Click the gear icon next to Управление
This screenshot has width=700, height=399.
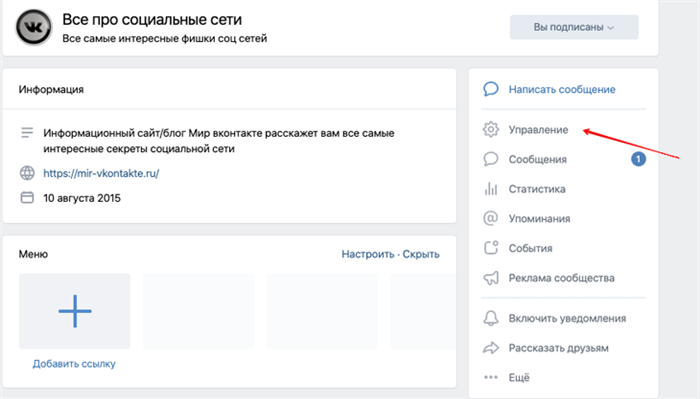tap(491, 129)
